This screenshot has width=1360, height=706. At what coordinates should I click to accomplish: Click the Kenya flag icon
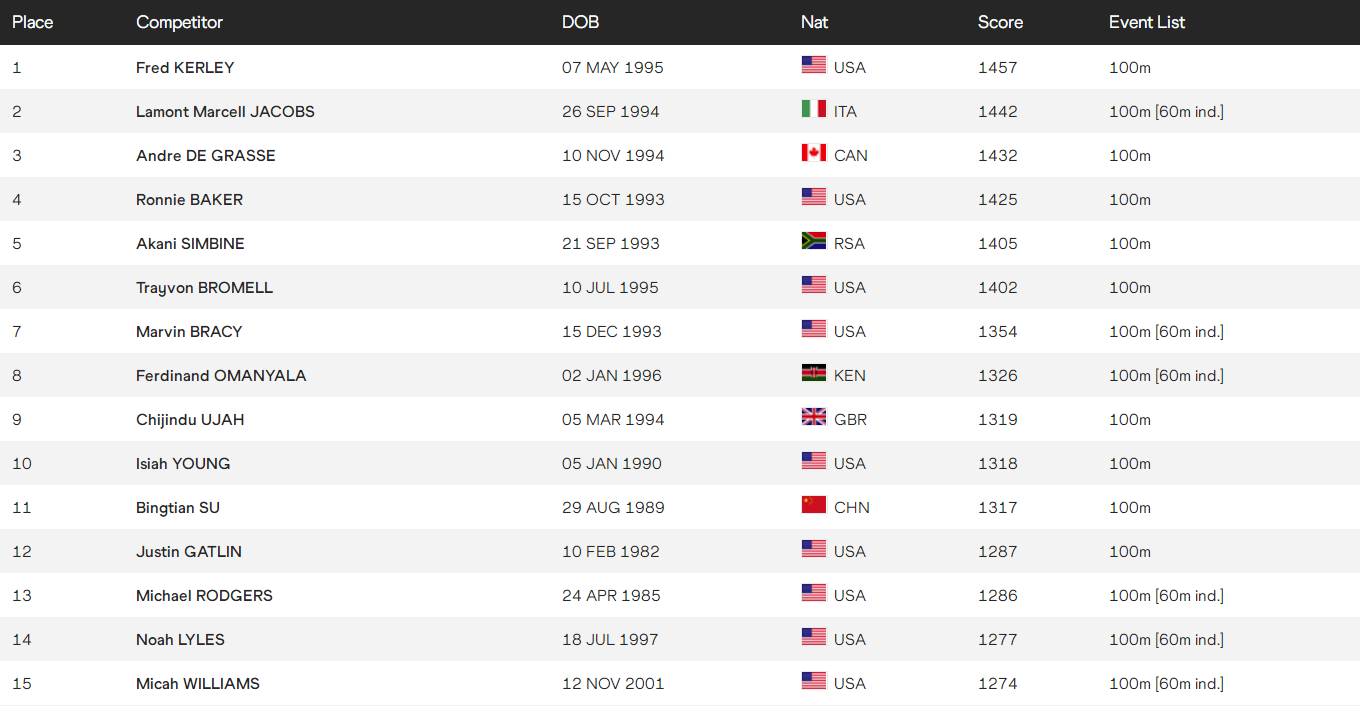(x=813, y=373)
